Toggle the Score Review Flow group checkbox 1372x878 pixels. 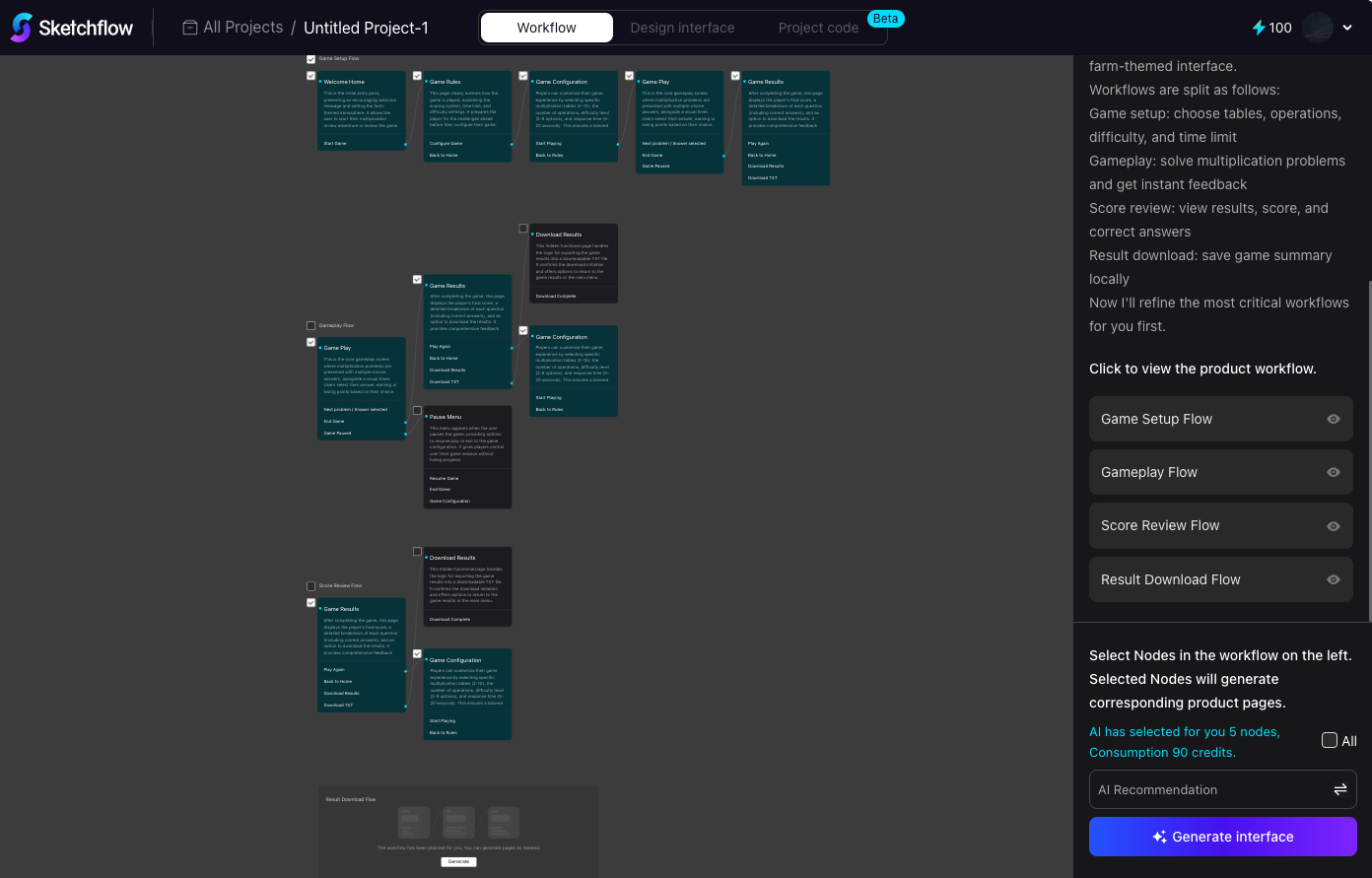click(x=311, y=586)
